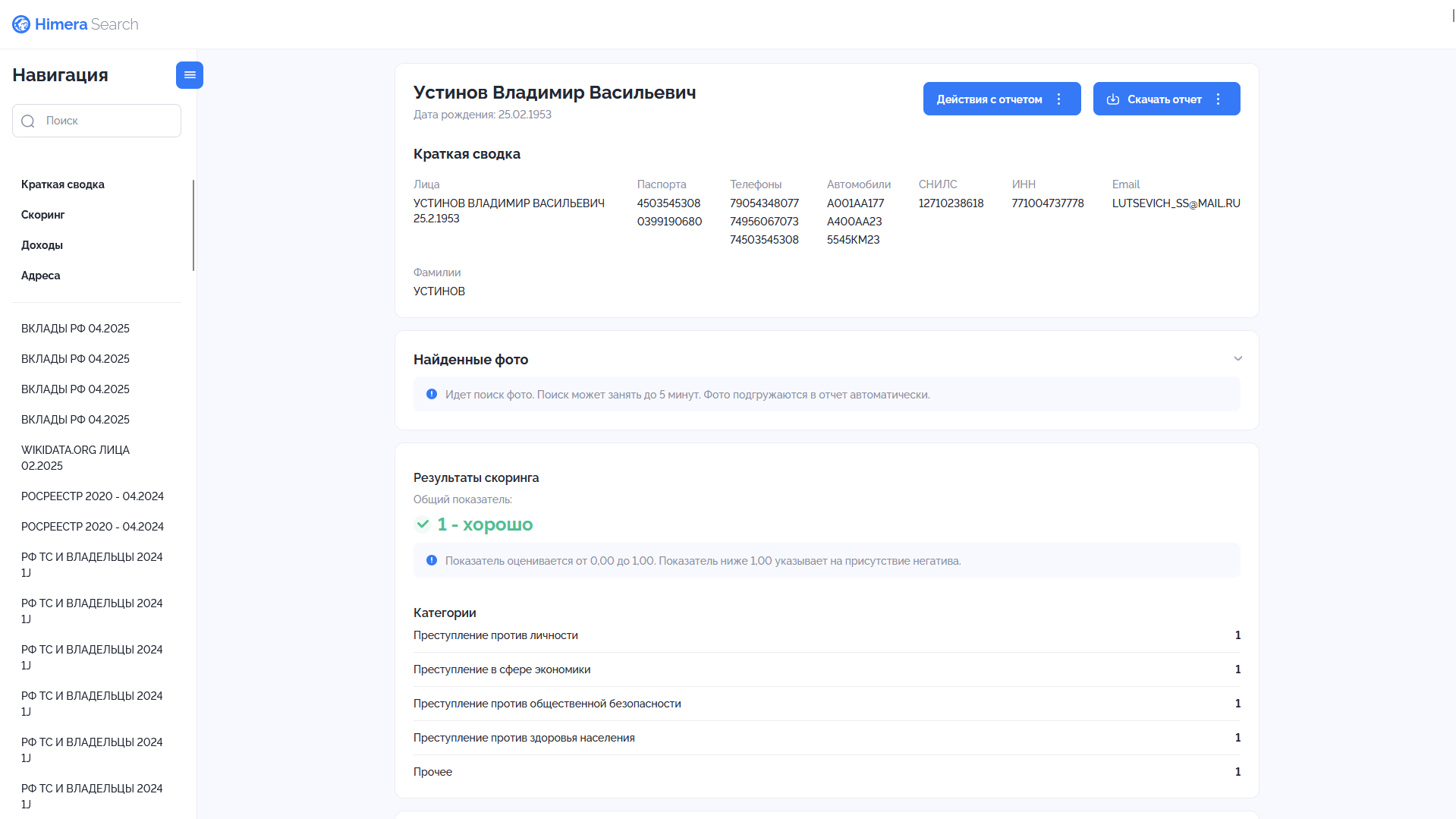Click the sidebar navigation scrollbar
1456x819 pixels.
(x=193, y=225)
